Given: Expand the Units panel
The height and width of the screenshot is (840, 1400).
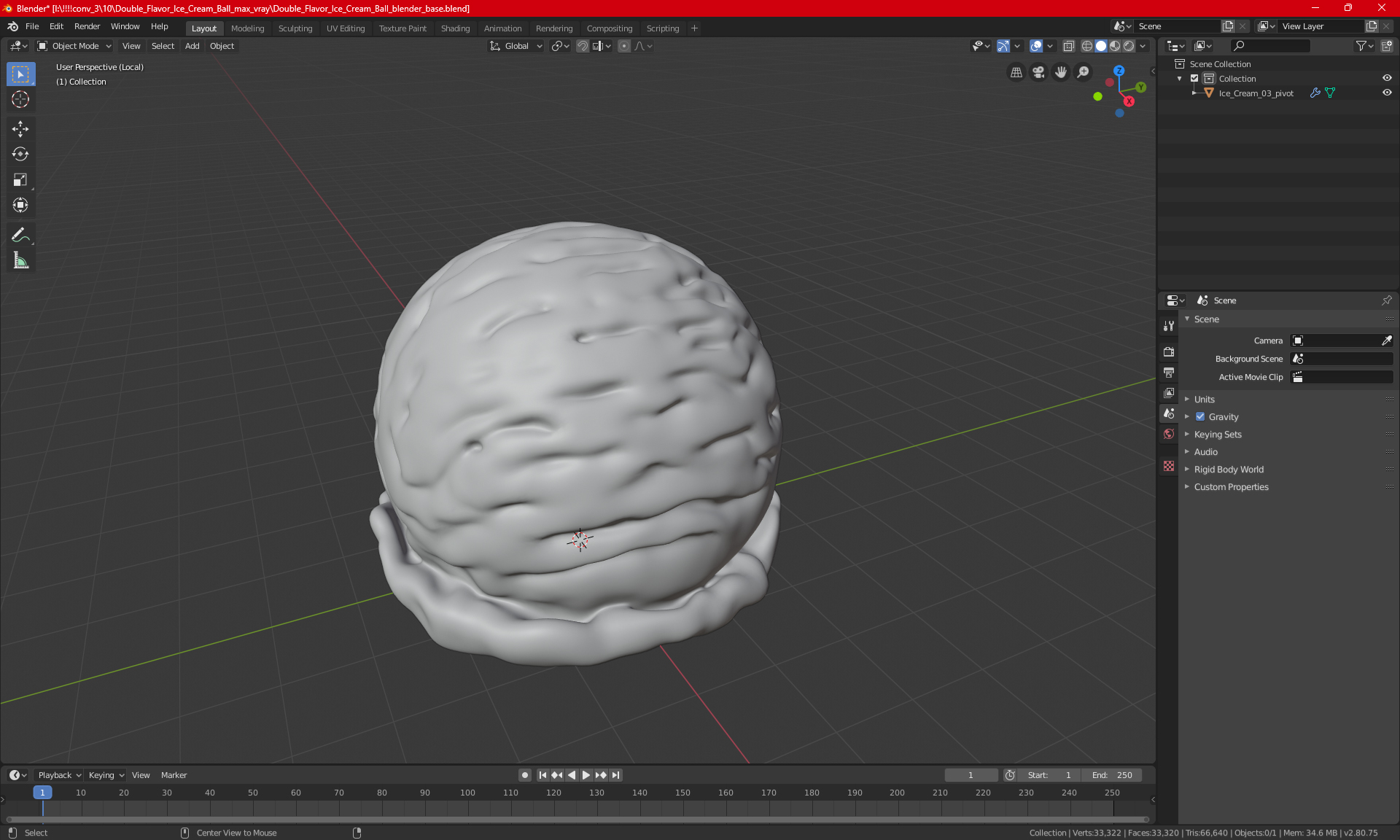Looking at the screenshot, I should (x=1204, y=400).
